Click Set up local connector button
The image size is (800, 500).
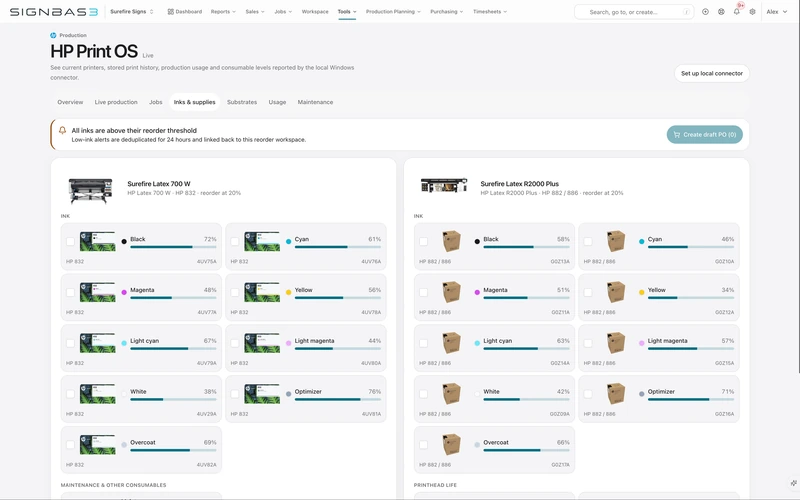(712, 73)
